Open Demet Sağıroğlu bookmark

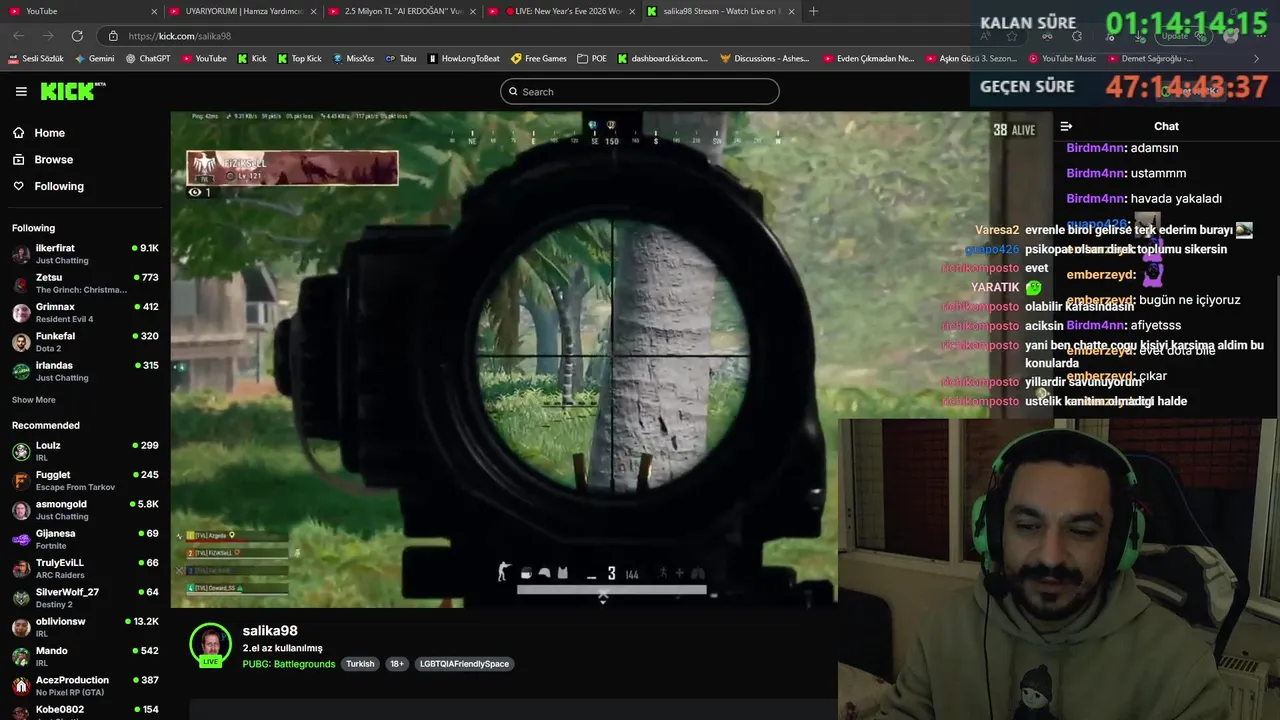[x=1150, y=59]
